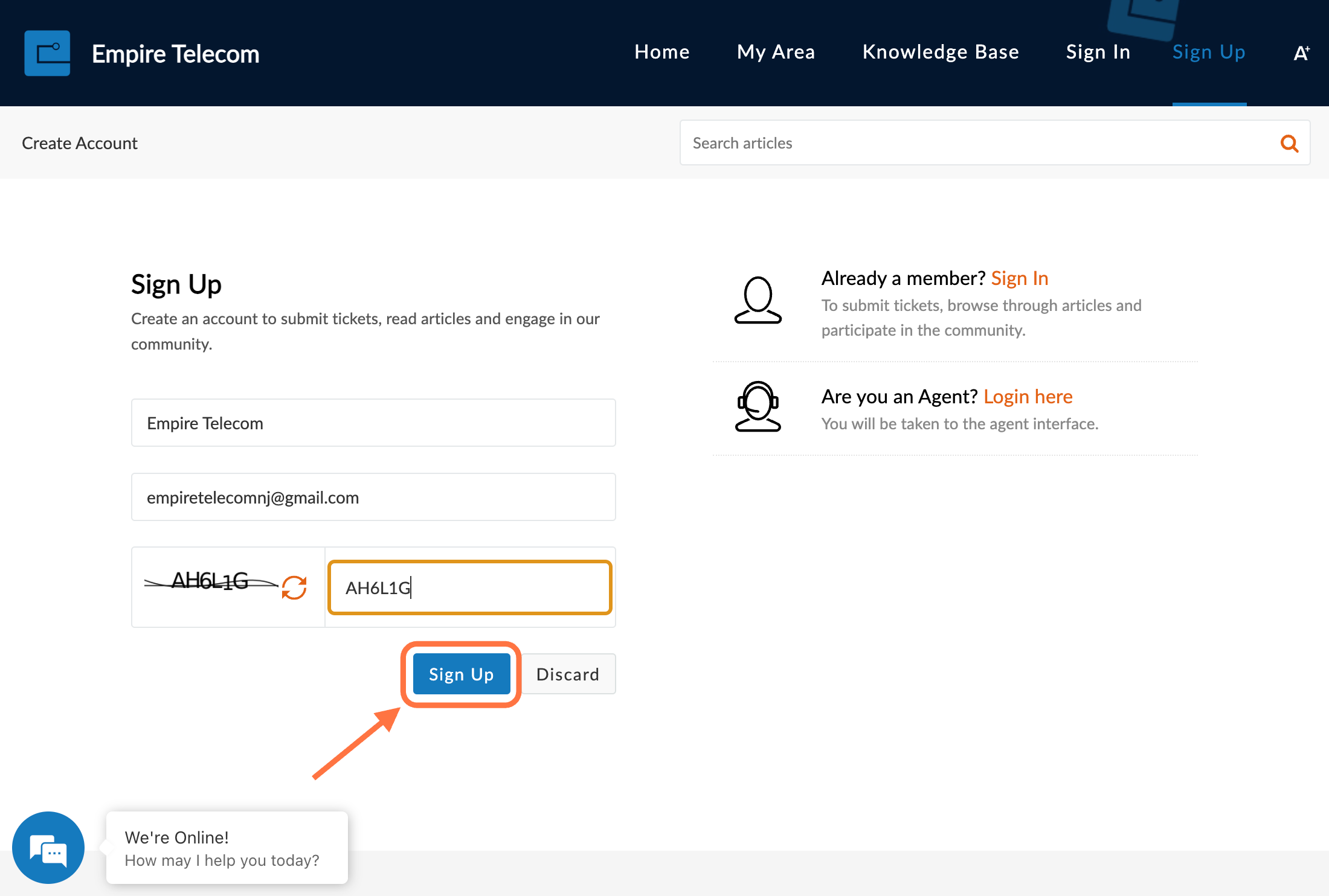Click the agent headset icon
The width and height of the screenshot is (1329, 896).
click(758, 406)
